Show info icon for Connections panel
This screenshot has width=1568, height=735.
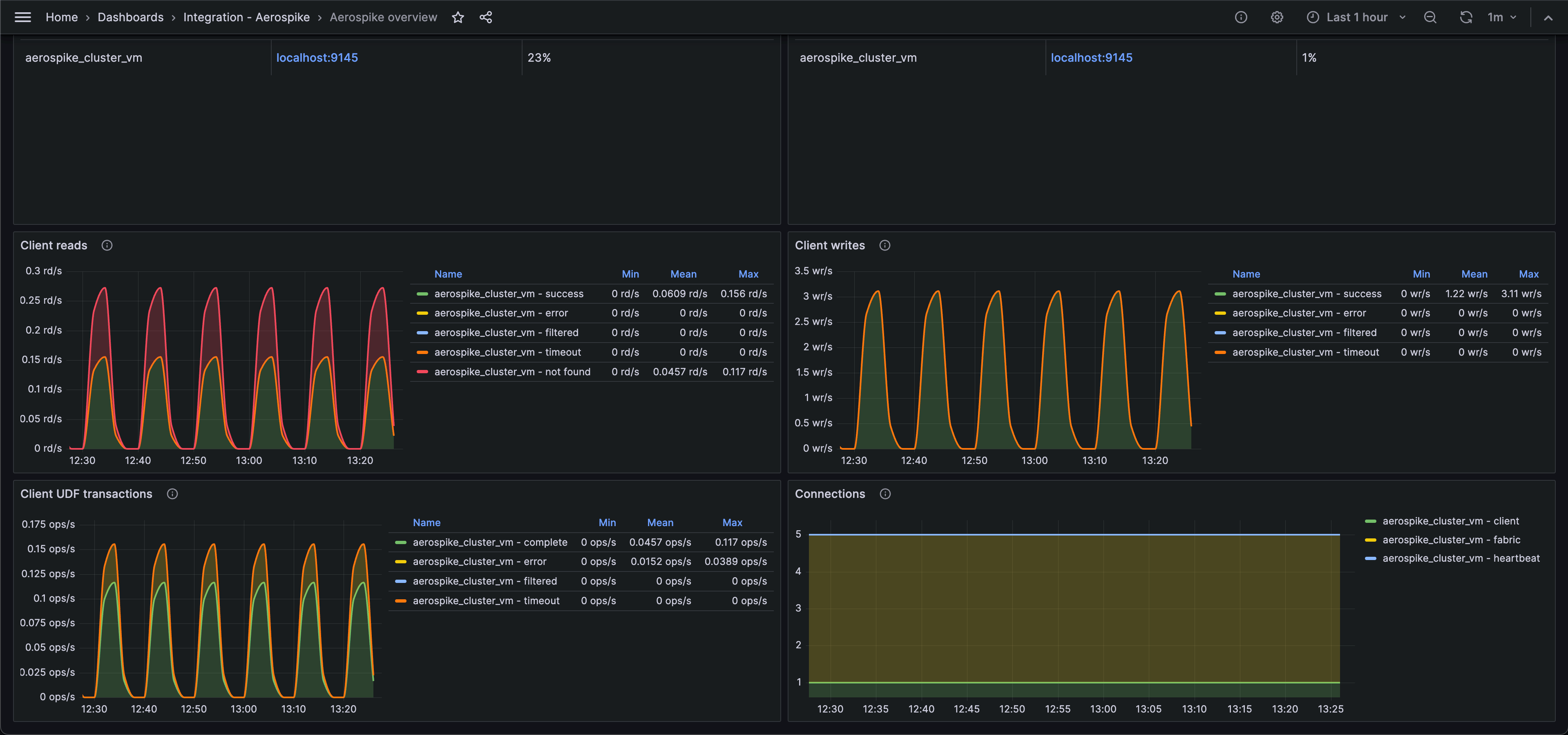click(885, 494)
